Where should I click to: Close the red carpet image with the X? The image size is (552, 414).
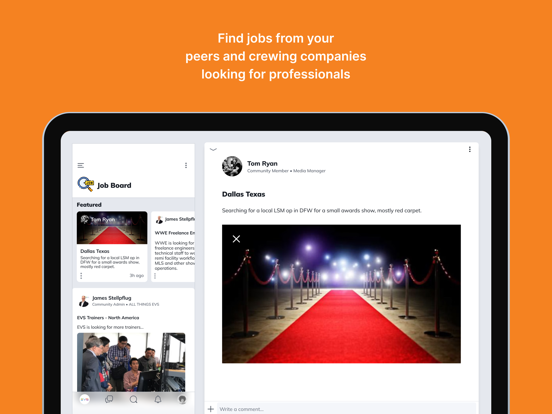pos(236,239)
